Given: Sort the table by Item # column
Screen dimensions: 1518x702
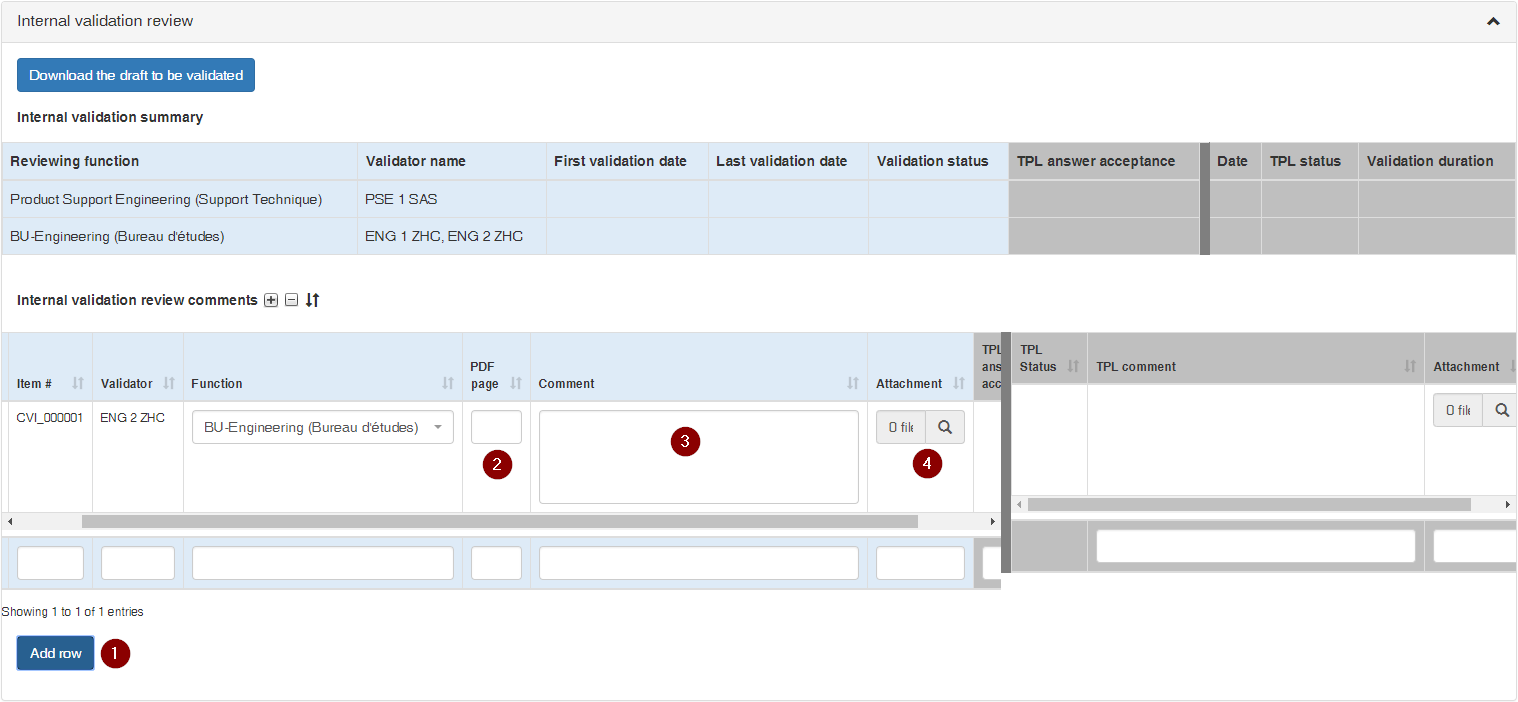Looking at the screenshot, I should click(78, 383).
